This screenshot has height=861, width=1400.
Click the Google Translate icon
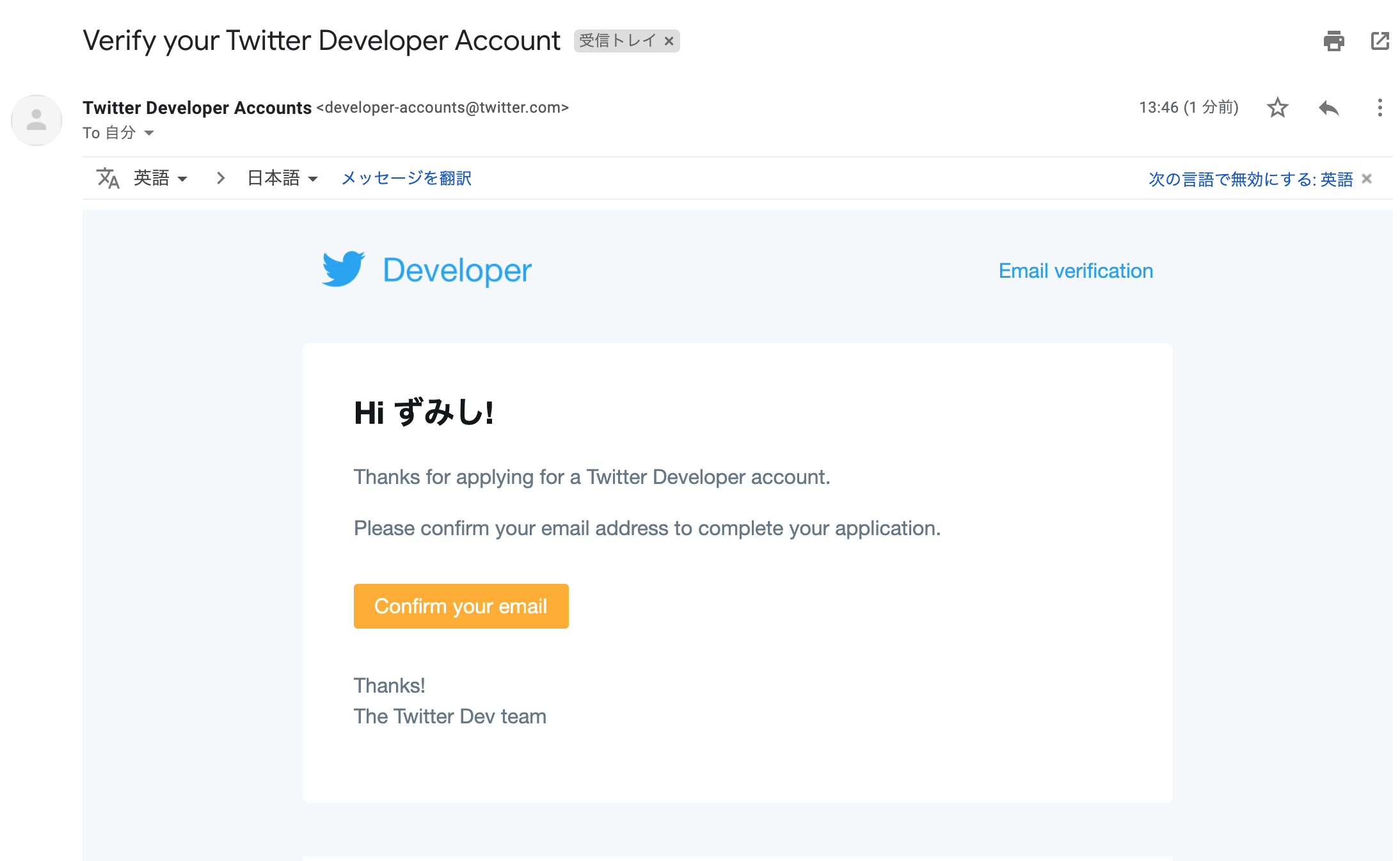point(108,178)
